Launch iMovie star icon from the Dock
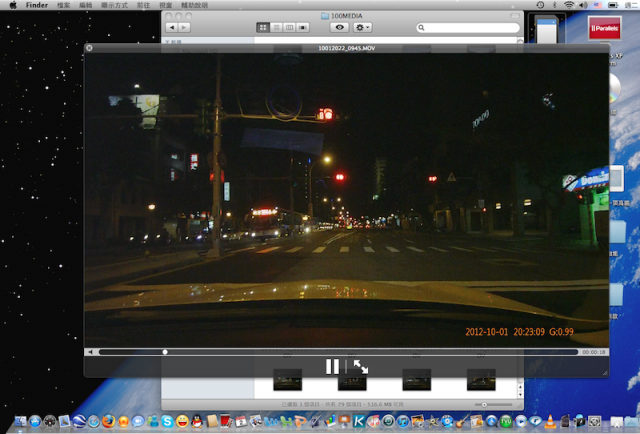 (x=432, y=421)
